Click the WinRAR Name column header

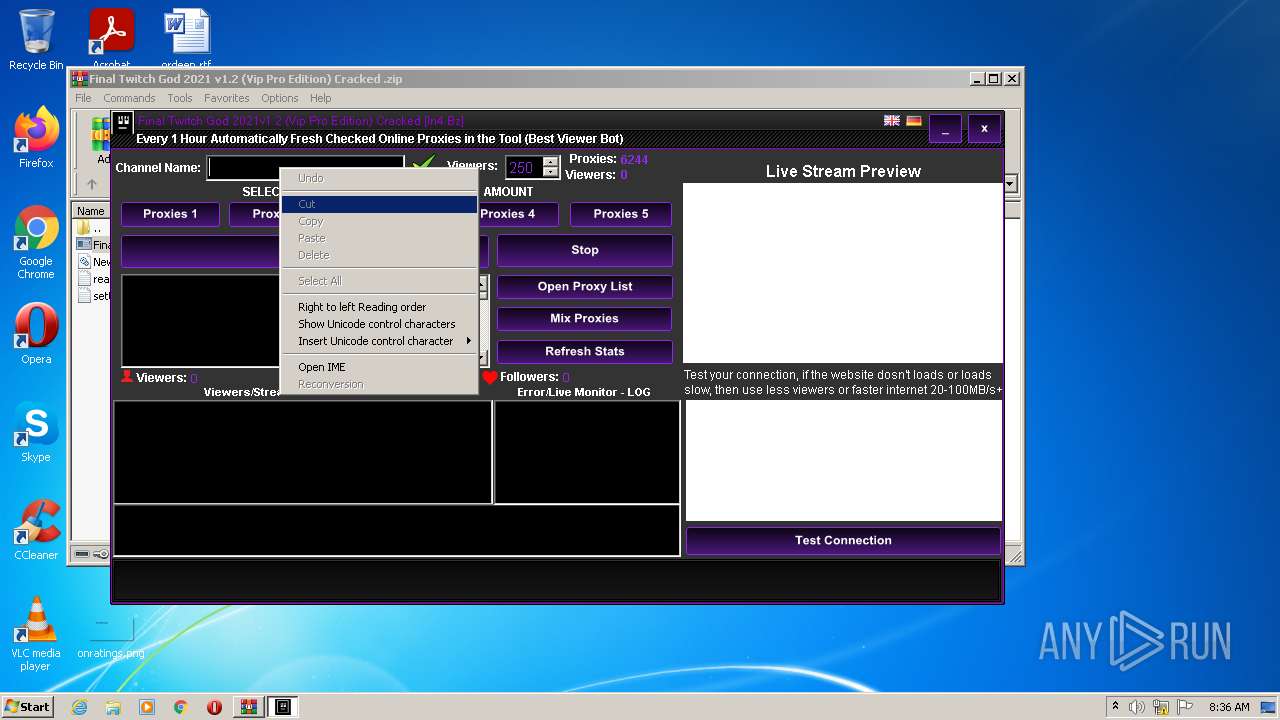[x=91, y=211]
